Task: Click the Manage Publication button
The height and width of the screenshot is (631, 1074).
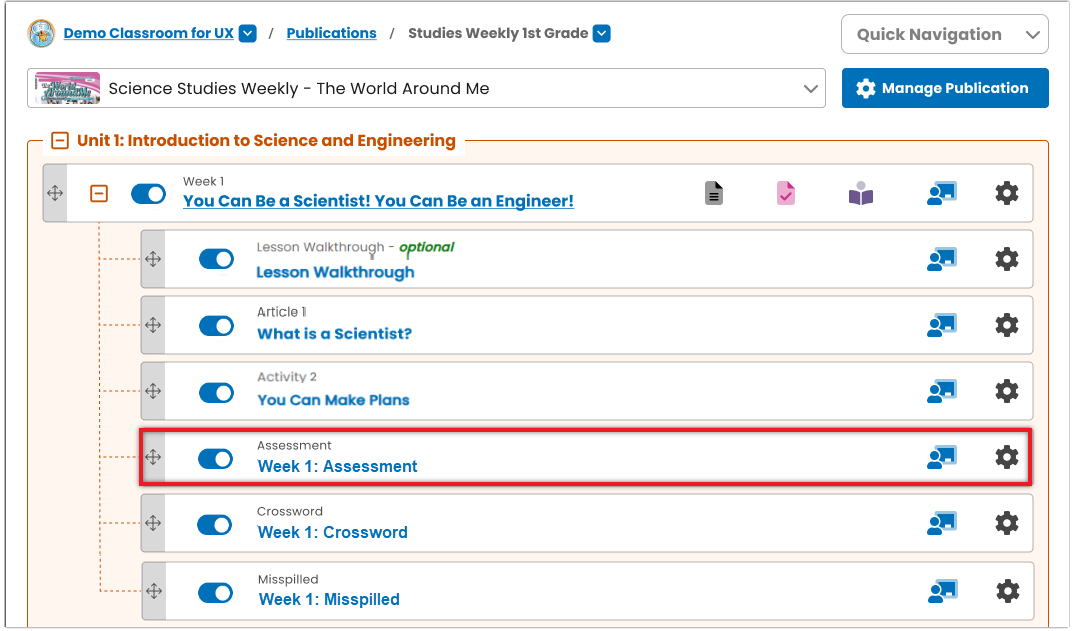Action: 945,88
